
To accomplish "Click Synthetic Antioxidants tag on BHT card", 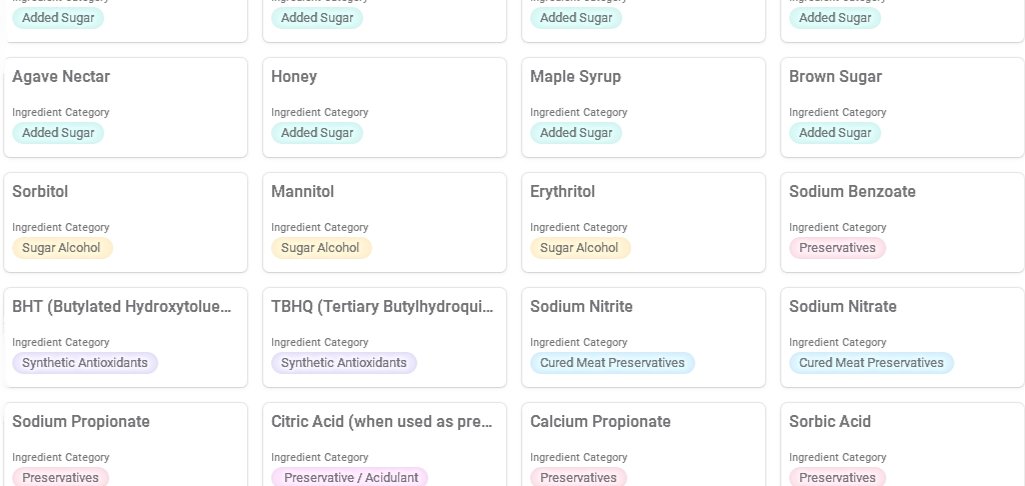I will pyautogui.click(x=85, y=363).
